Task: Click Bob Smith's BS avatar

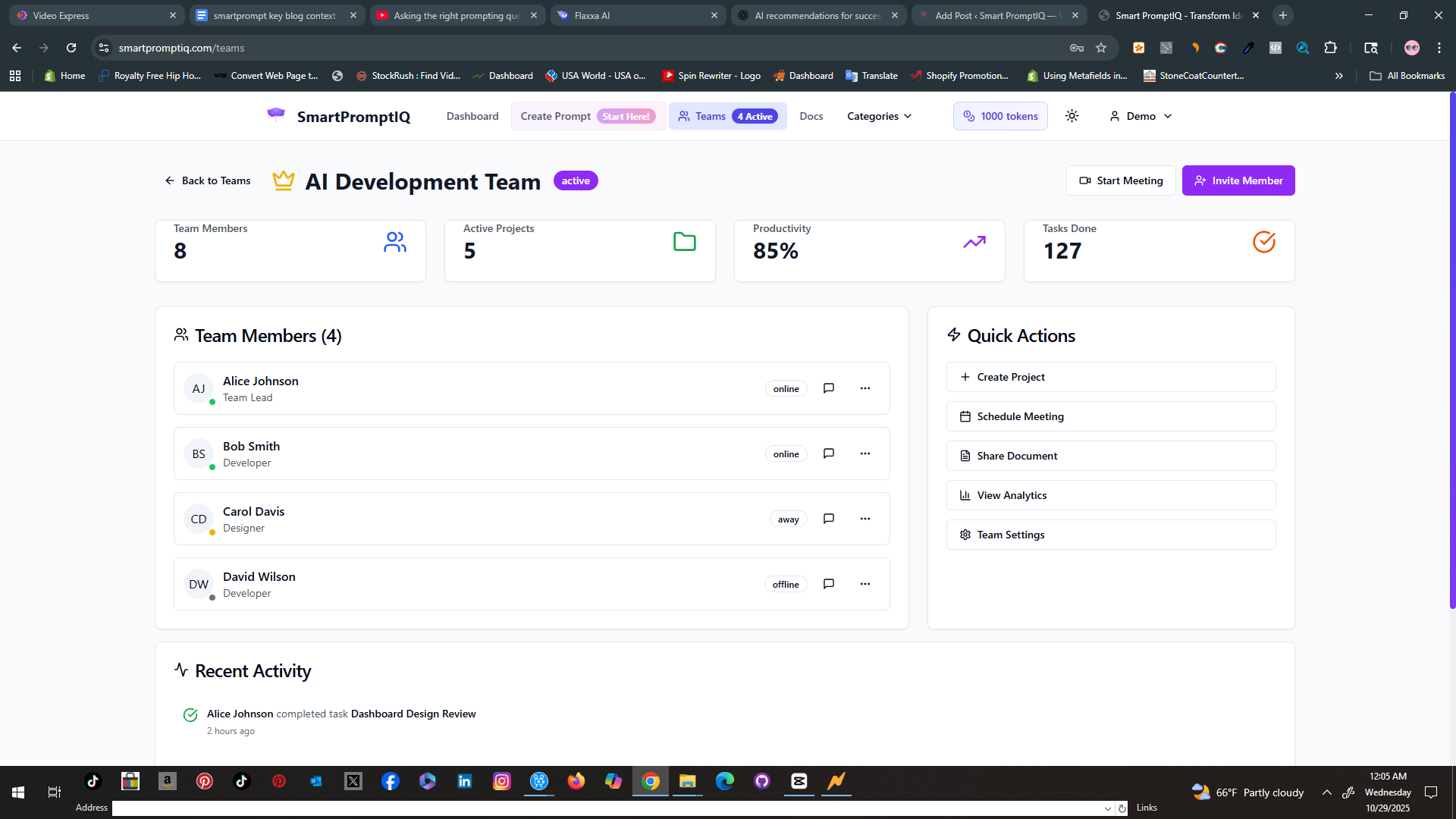Action: (199, 453)
